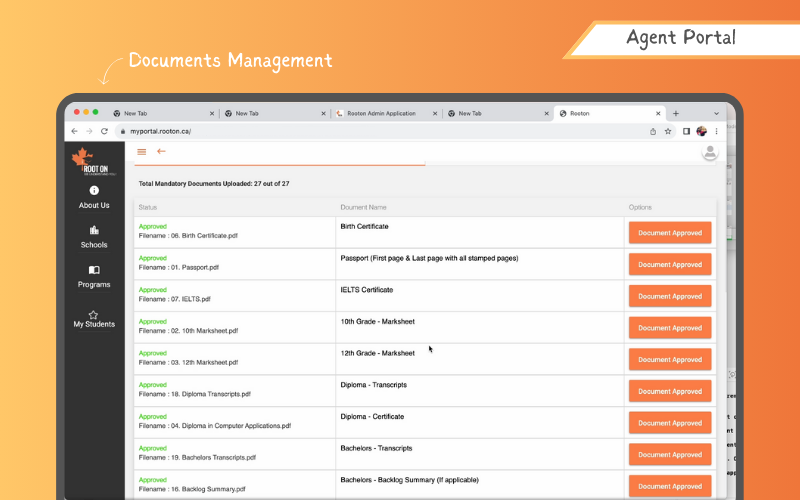Click the orange back arrow icon
The image size is (800, 500).
[161, 151]
